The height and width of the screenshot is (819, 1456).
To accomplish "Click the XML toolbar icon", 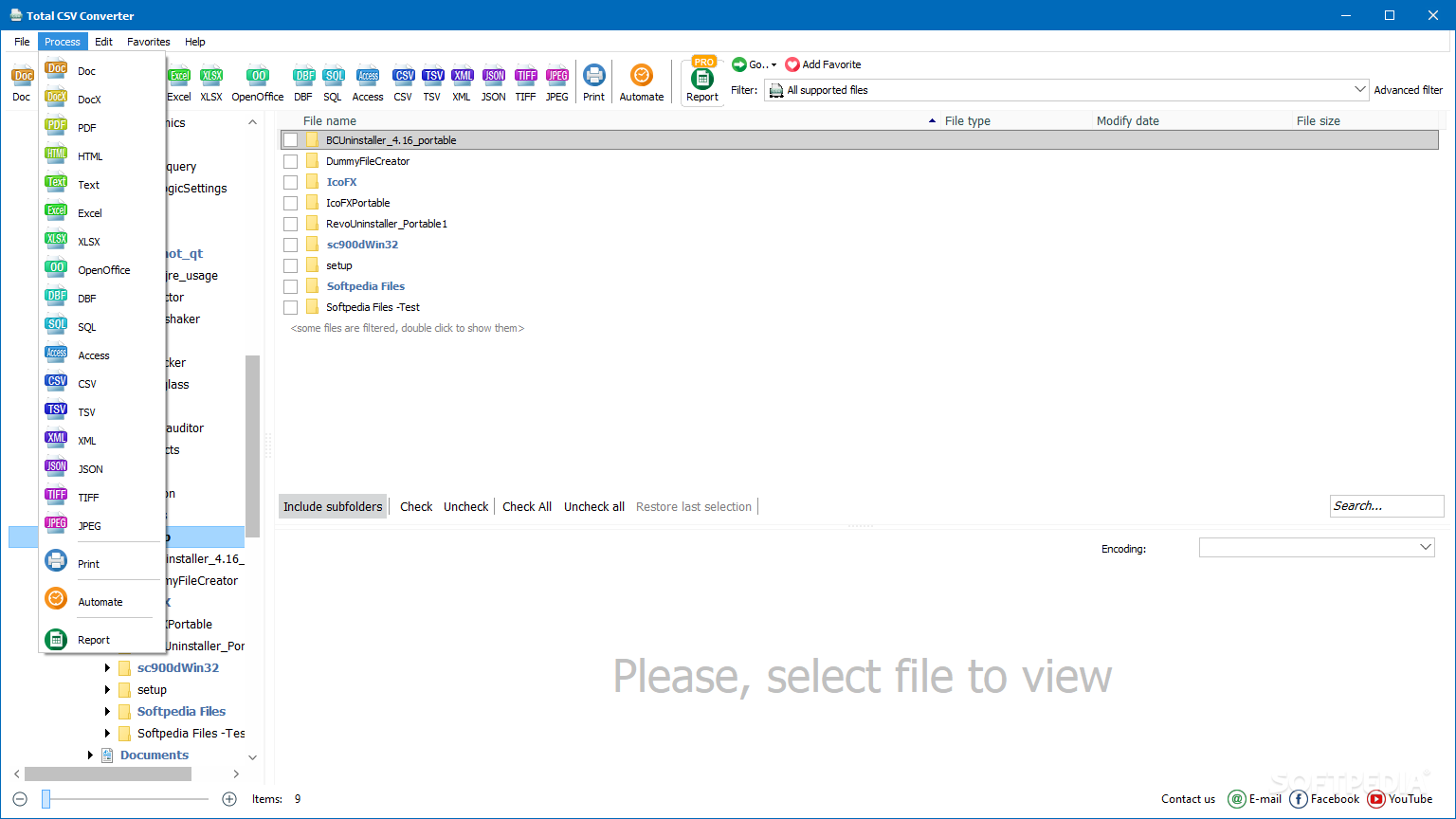I will tap(462, 83).
